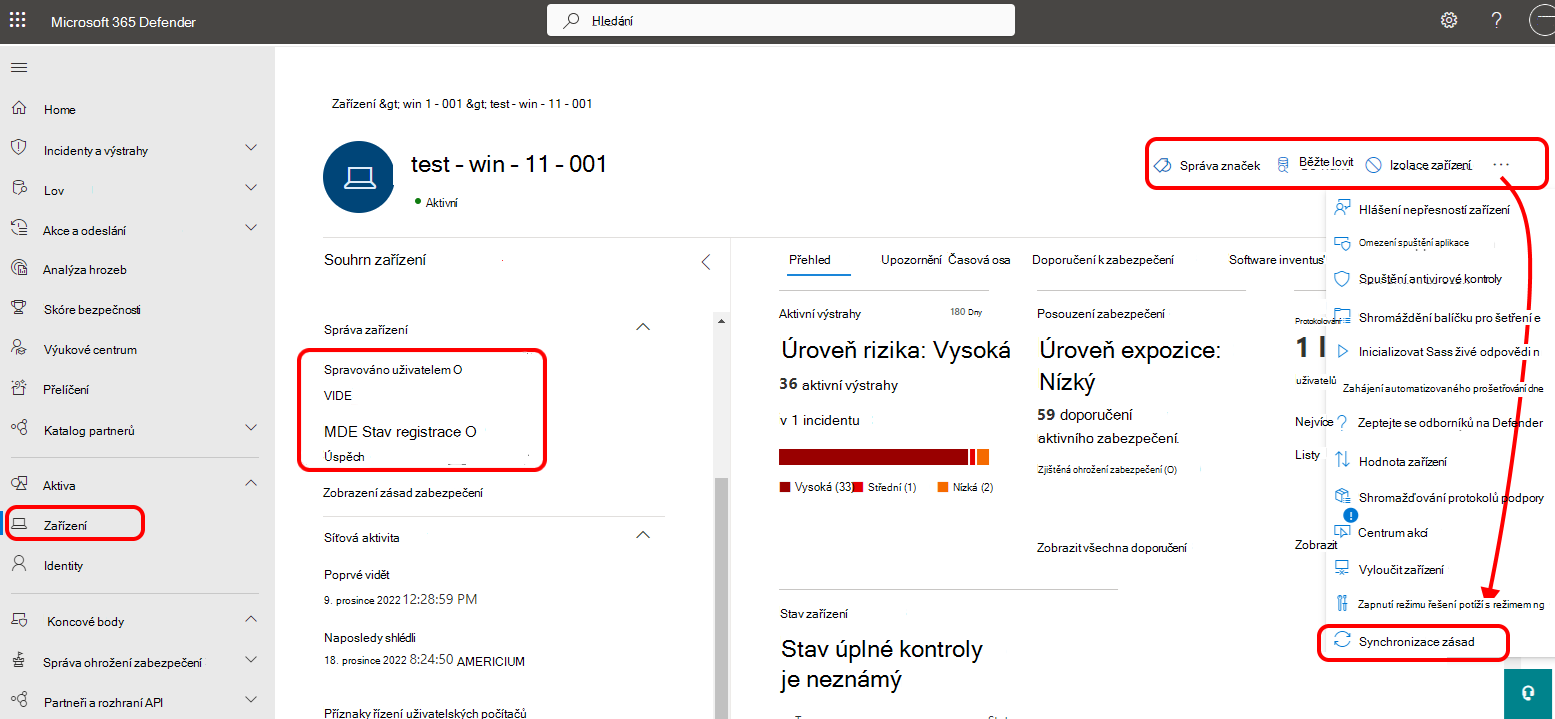Collapse the Síťová aktivita section

643,535
